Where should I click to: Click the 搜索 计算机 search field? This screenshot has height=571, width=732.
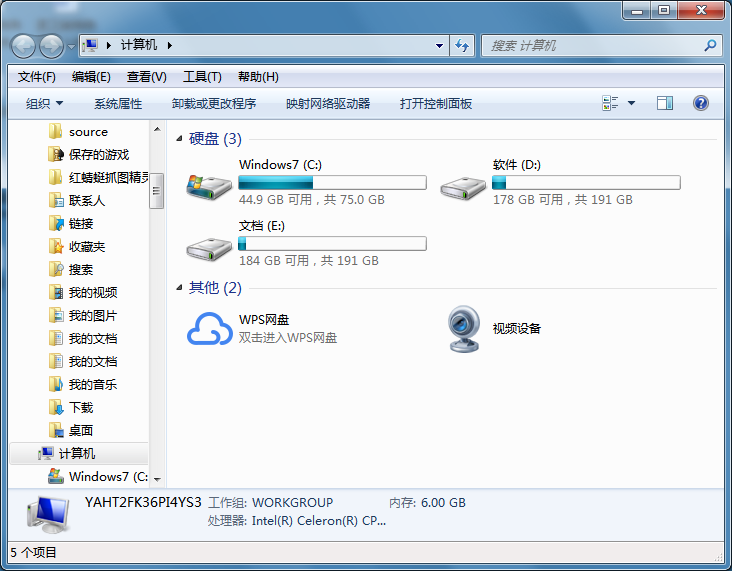coord(595,45)
